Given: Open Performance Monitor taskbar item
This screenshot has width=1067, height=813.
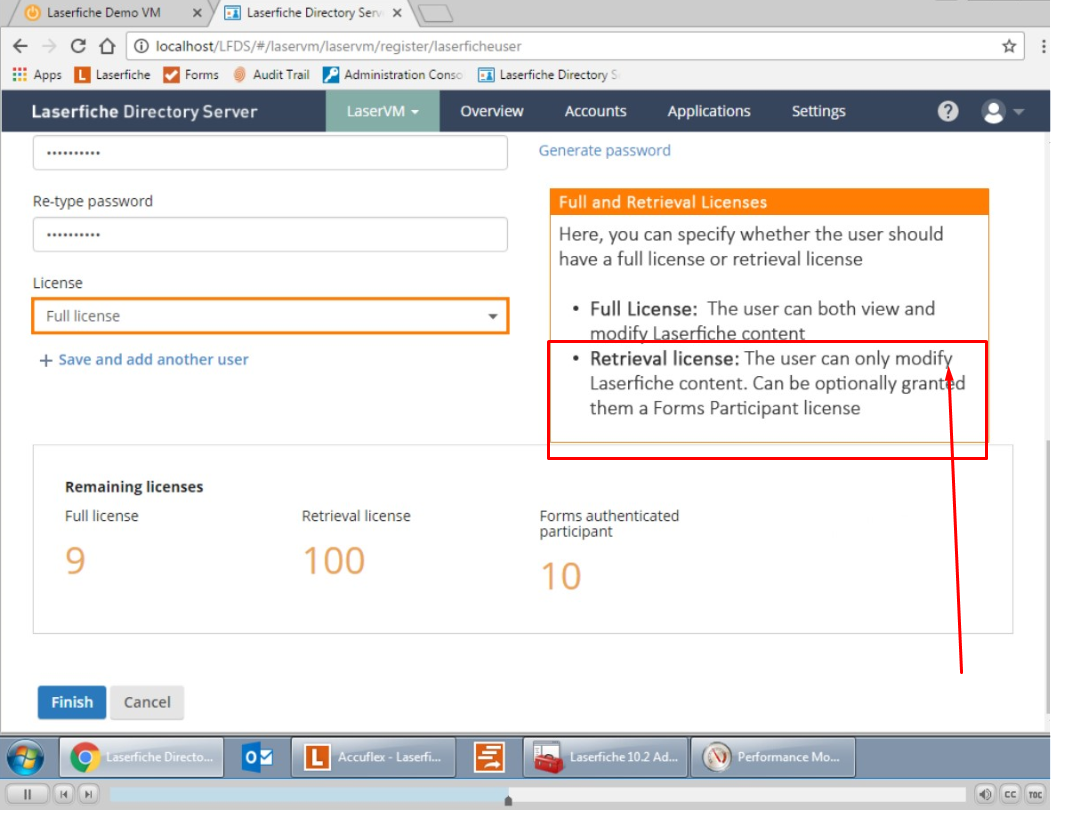Looking at the screenshot, I should point(773,757).
